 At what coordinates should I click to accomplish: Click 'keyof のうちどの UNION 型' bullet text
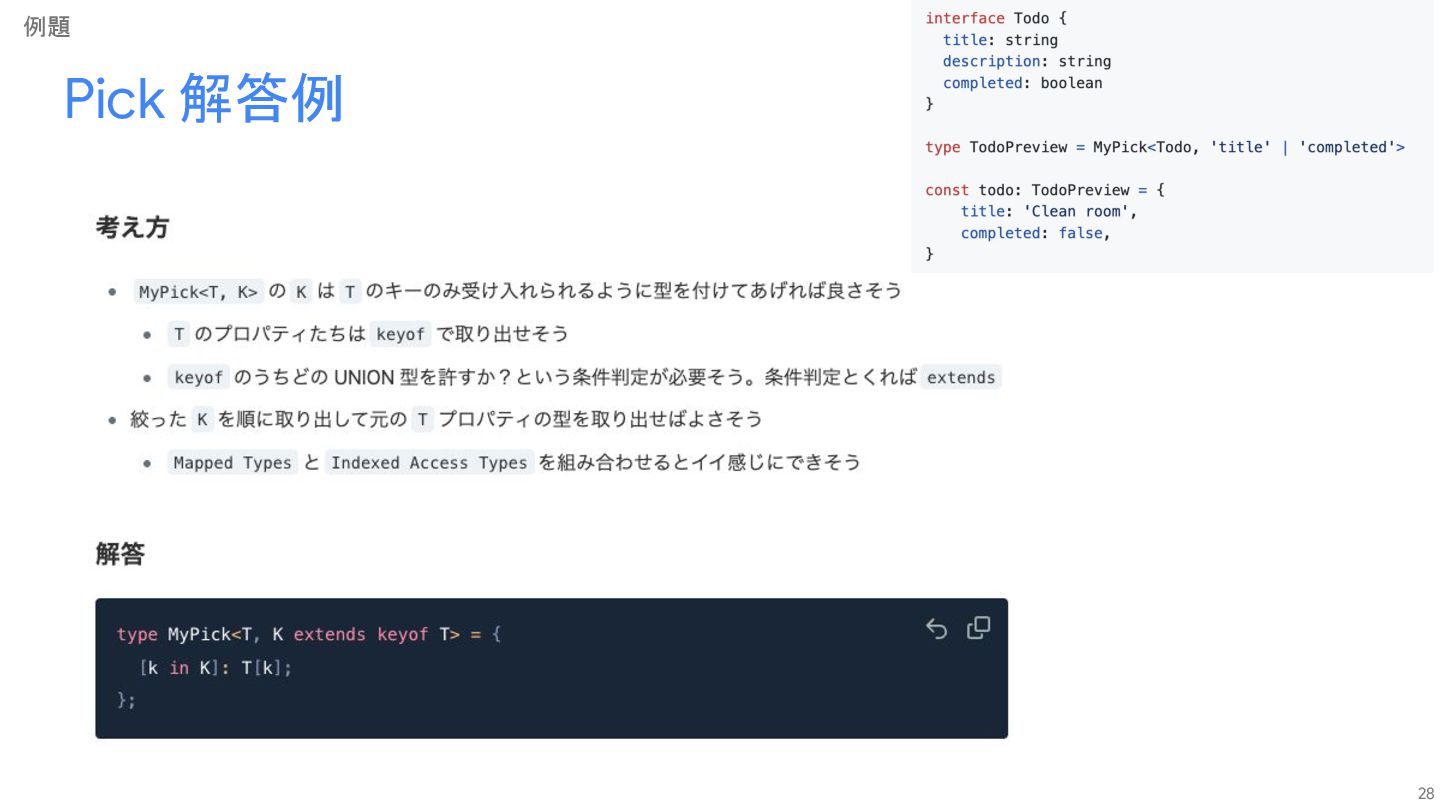[x=584, y=378]
